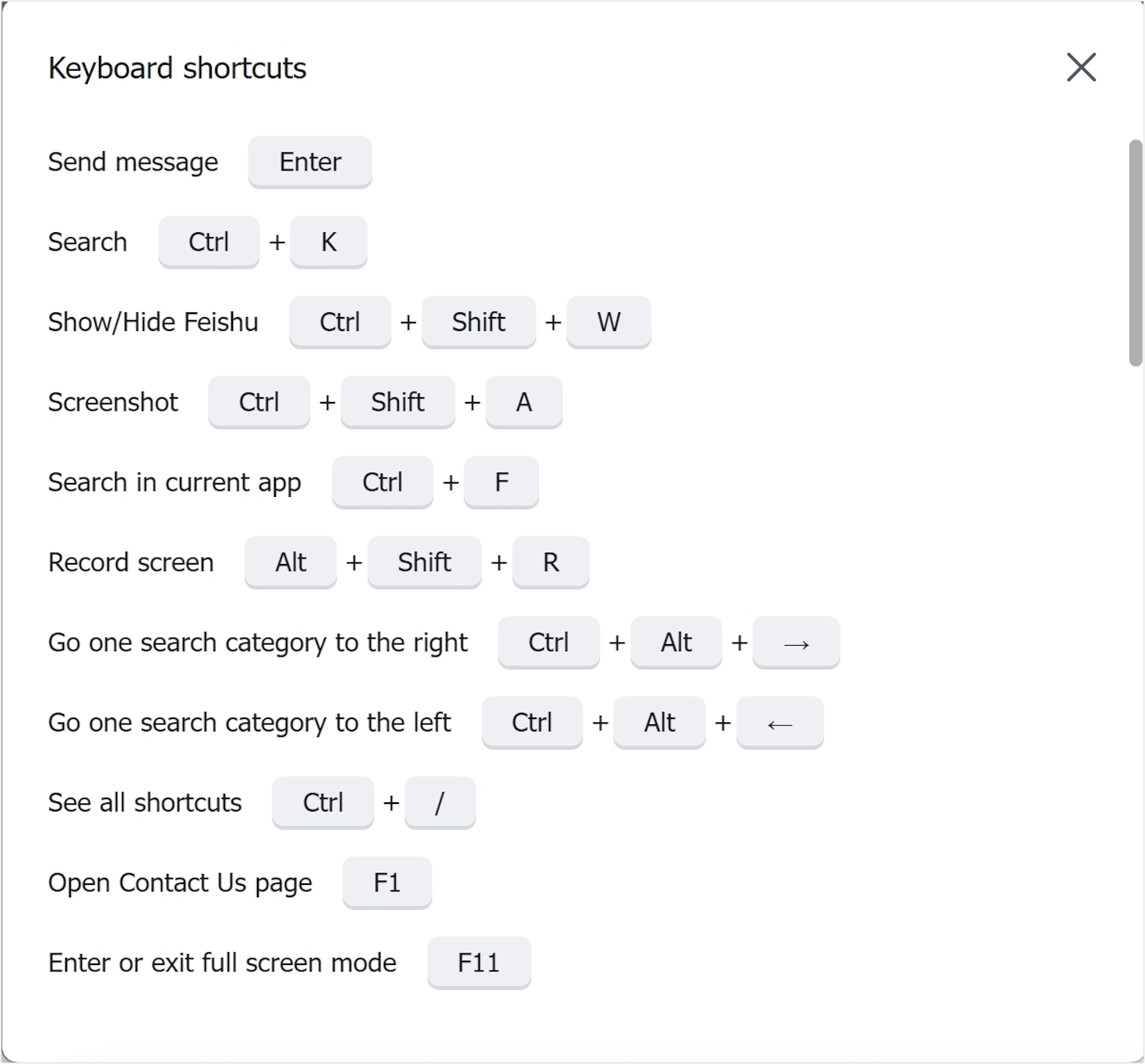Click the F1 keycap for Contact Us page
The image size is (1145, 1064).
tap(387, 883)
